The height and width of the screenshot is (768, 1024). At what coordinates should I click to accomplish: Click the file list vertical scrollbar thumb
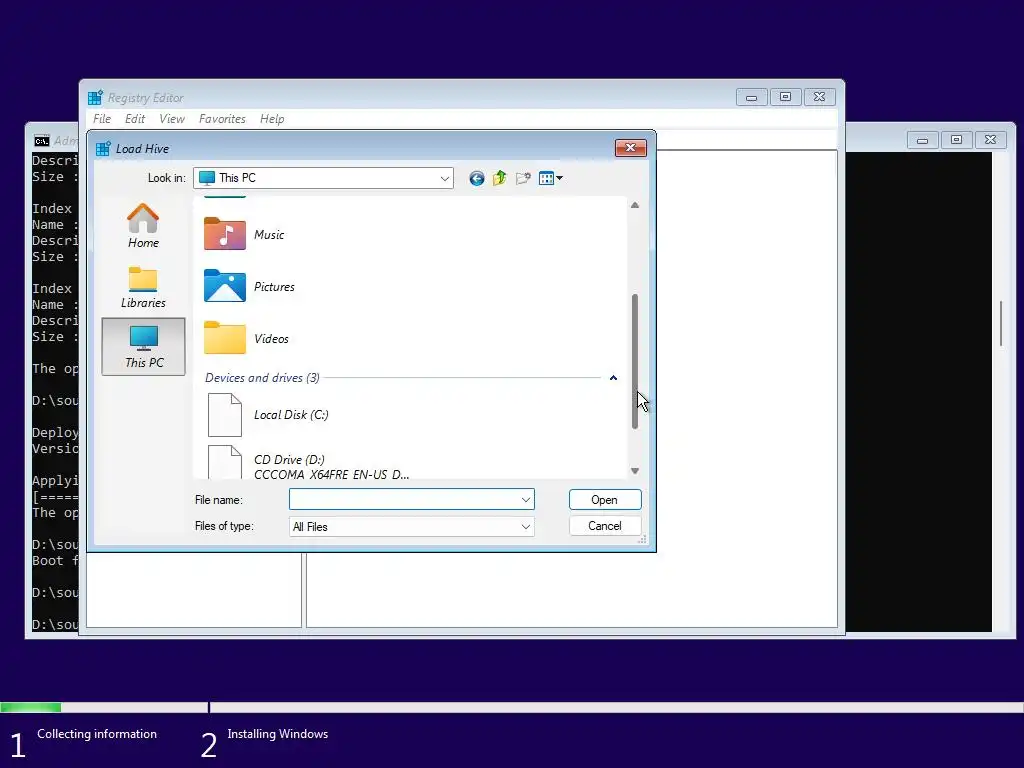tap(635, 361)
